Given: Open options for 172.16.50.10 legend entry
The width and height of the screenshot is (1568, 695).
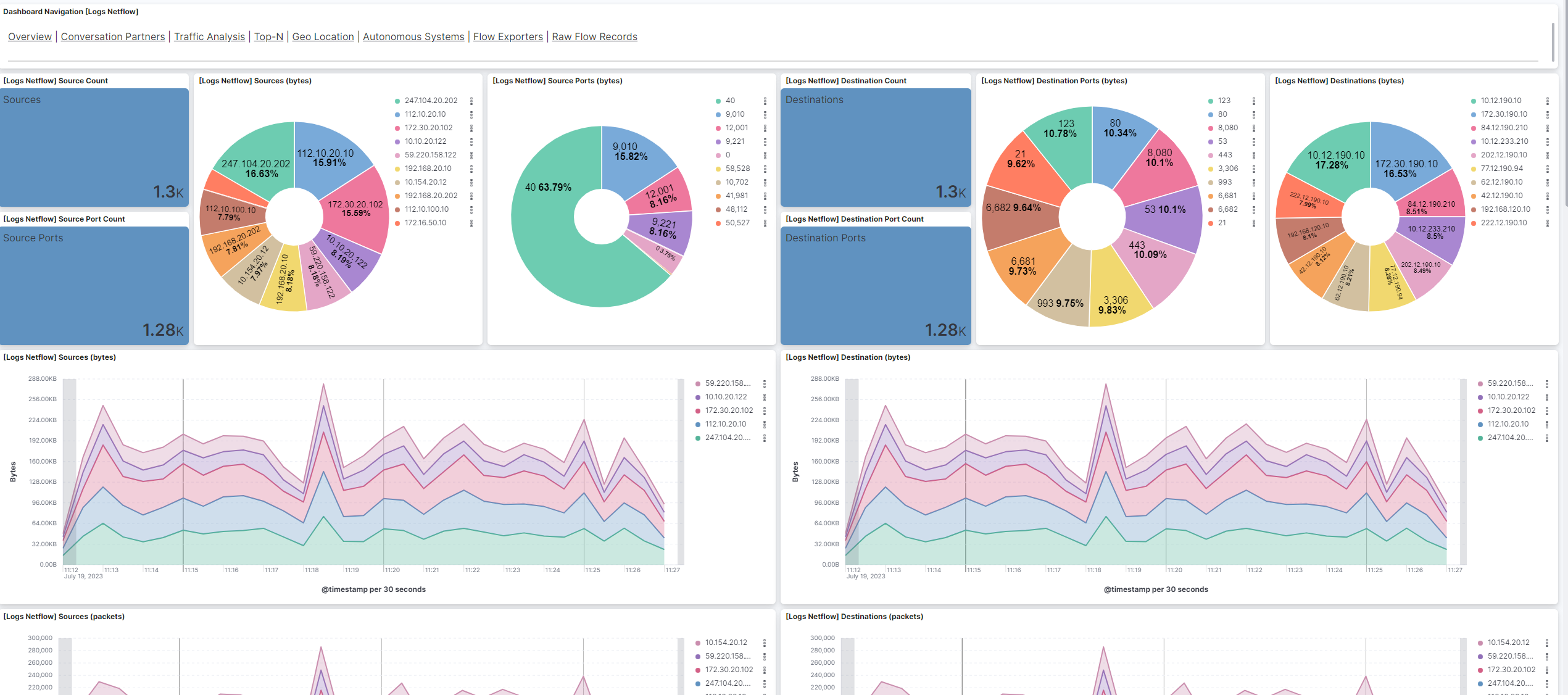Looking at the screenshot, I should [x=472, y=223].
